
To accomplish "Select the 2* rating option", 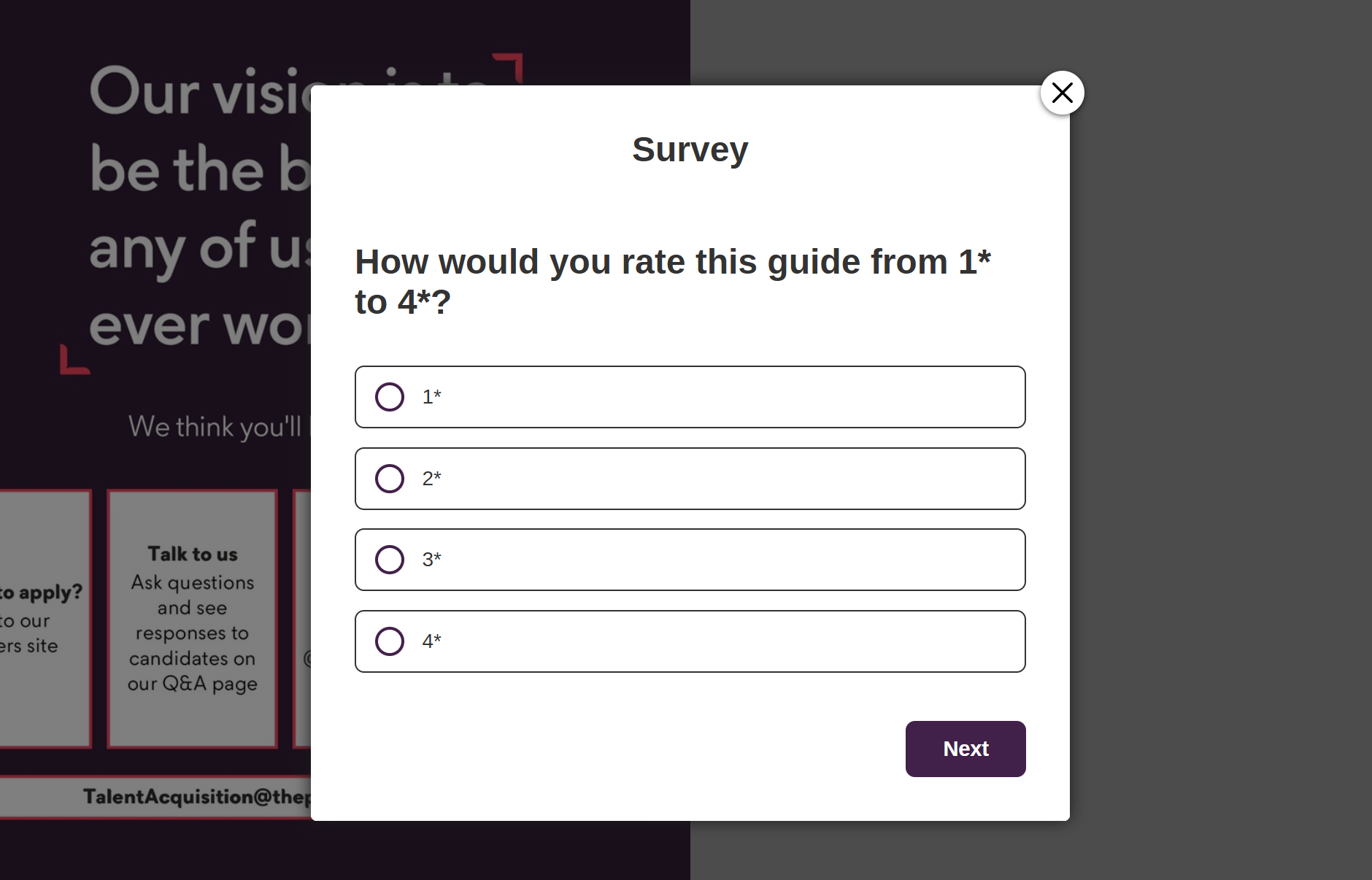I will point(390,479).
